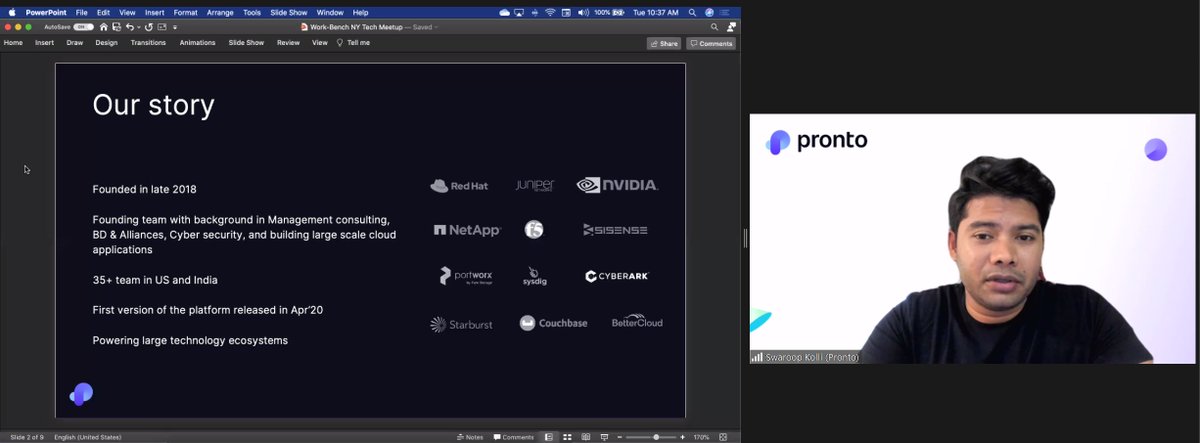Image resolution: width=1200 pixels, height=443 pixels.
Task: Open document title dropdown next to Saved
Action: (435, 27)
